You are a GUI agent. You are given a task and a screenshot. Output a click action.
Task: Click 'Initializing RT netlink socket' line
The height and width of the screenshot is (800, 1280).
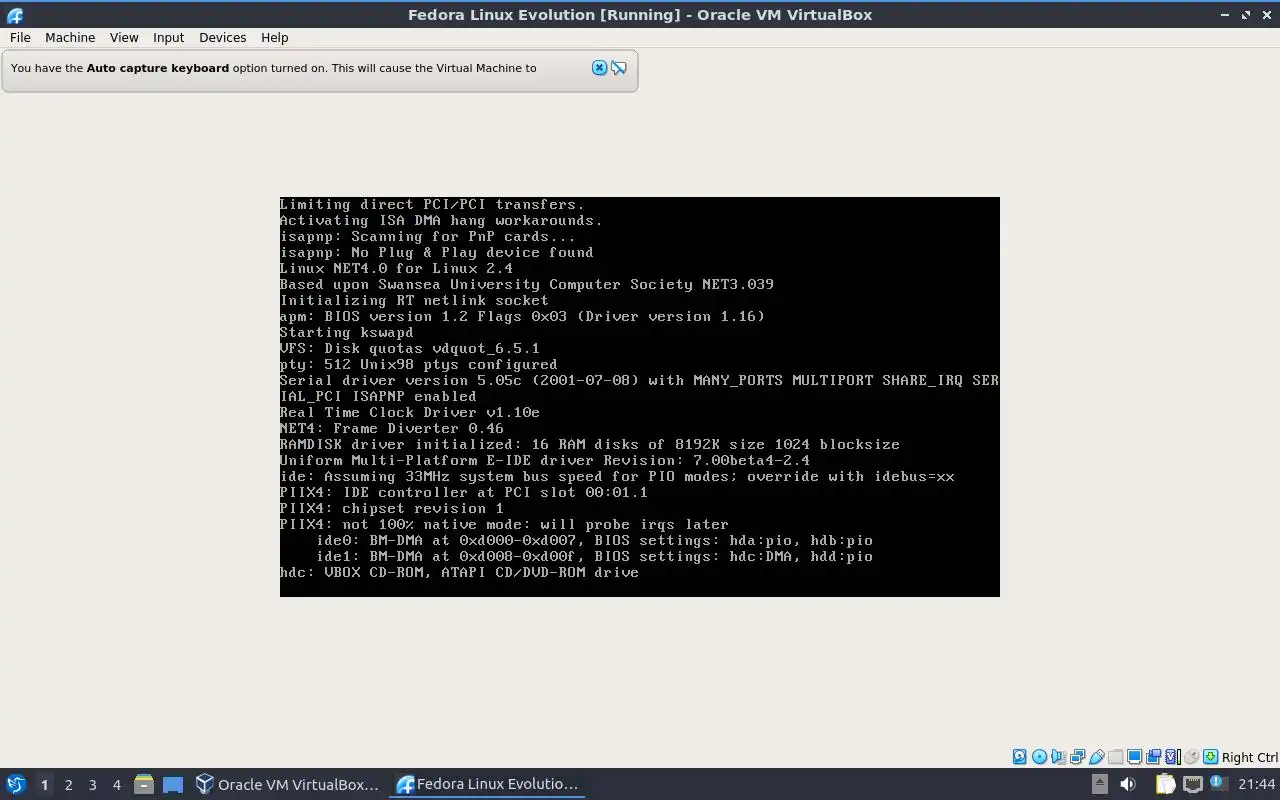(x=414, y=300)
